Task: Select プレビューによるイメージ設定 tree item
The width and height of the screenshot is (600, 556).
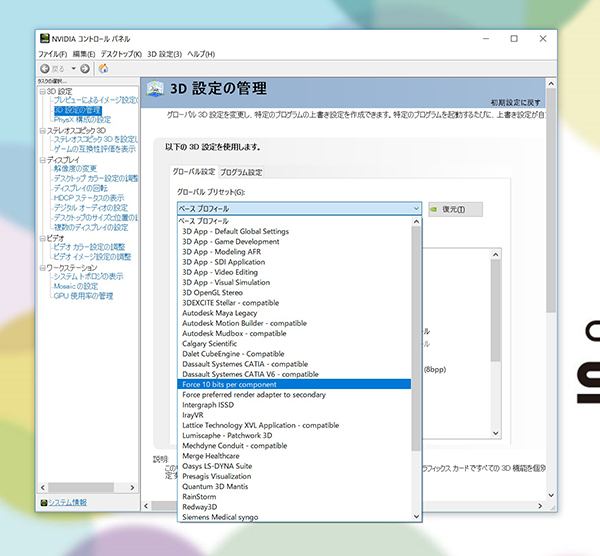Action: [96, 100]
